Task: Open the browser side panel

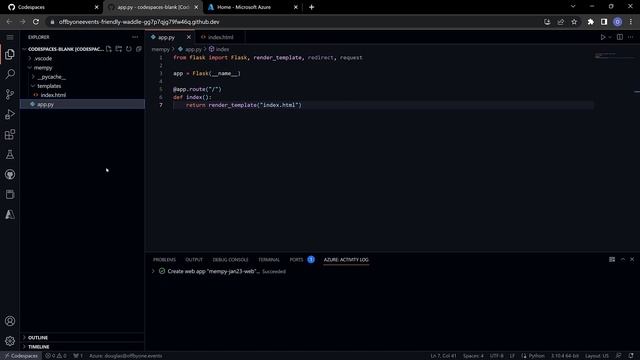Action: (x=604, y=22)
